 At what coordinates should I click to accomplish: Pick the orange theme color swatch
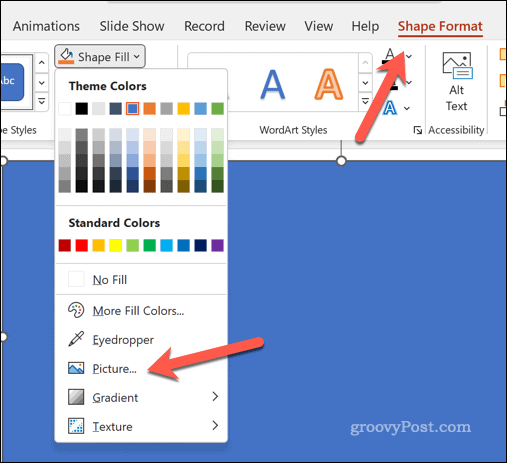coord(150,109)
